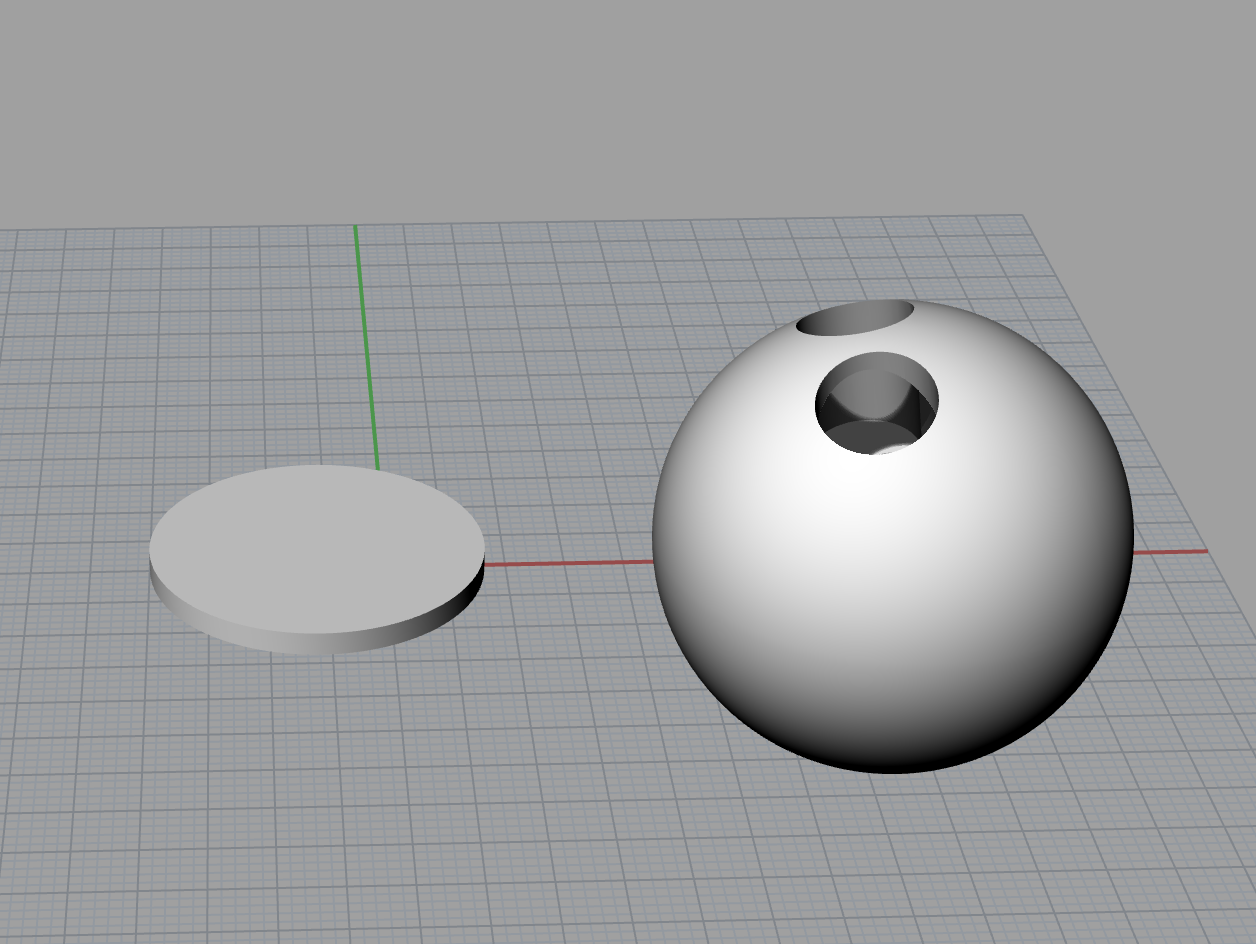Click red X-axis line between disc and sphere
This screenshot has height=944, width=1256.
click(x=569, y=563)
